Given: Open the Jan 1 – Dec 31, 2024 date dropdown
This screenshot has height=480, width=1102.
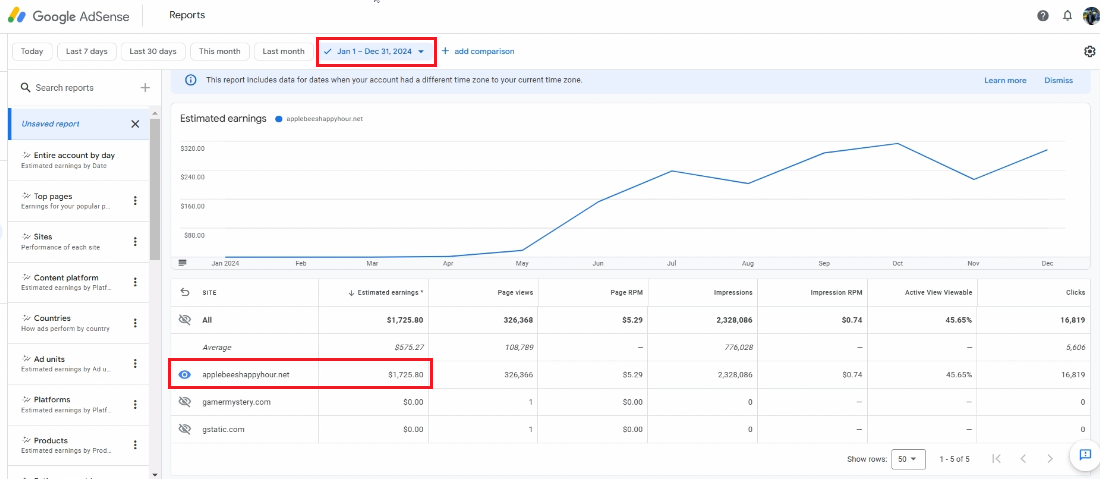Looking at the screenshot, I should (x=376, y=51).
